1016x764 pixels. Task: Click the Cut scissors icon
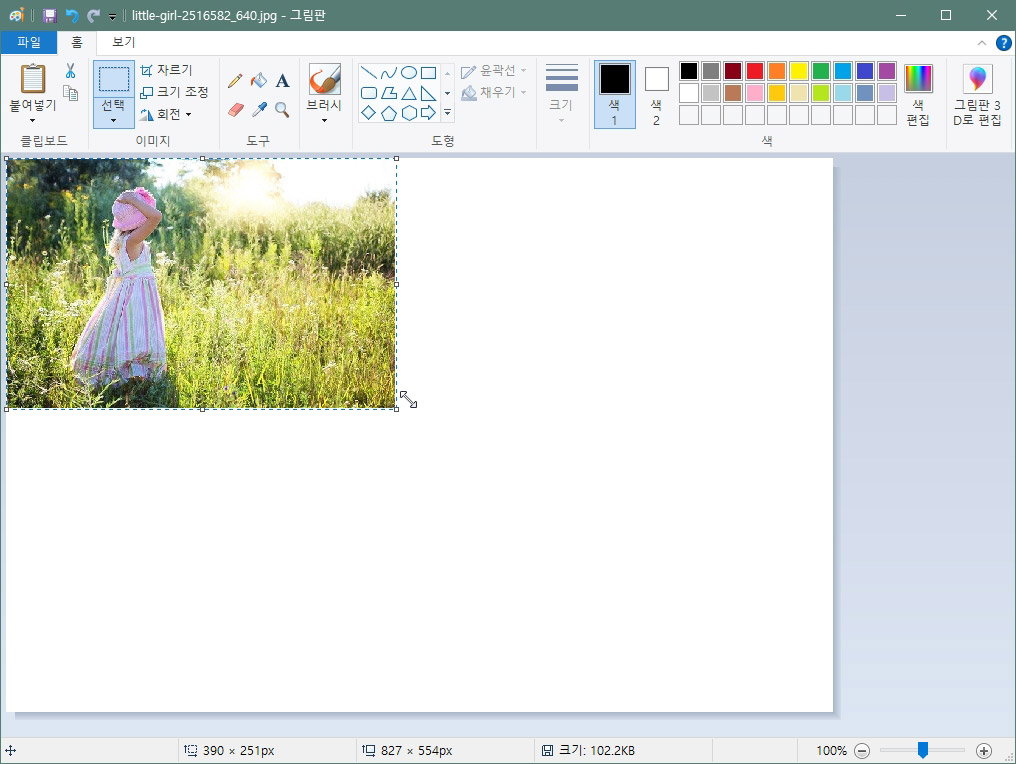tap(71, 71)
